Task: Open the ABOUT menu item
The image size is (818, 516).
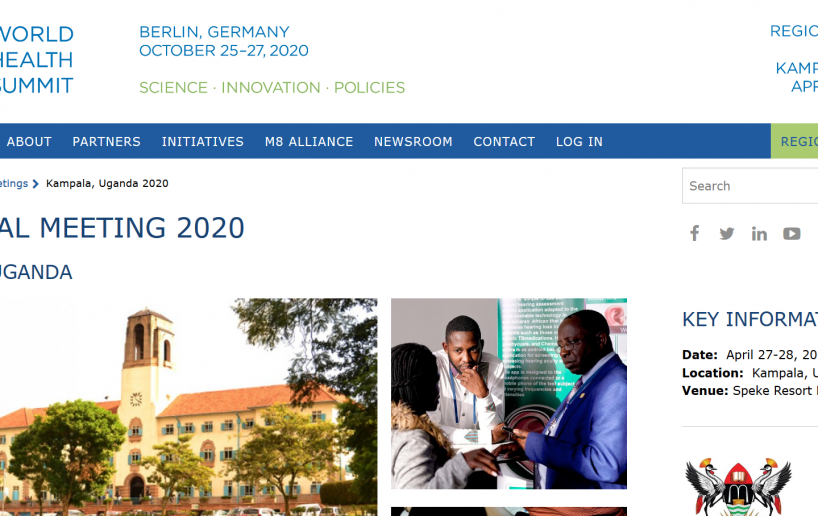Action: pos(29,141)
